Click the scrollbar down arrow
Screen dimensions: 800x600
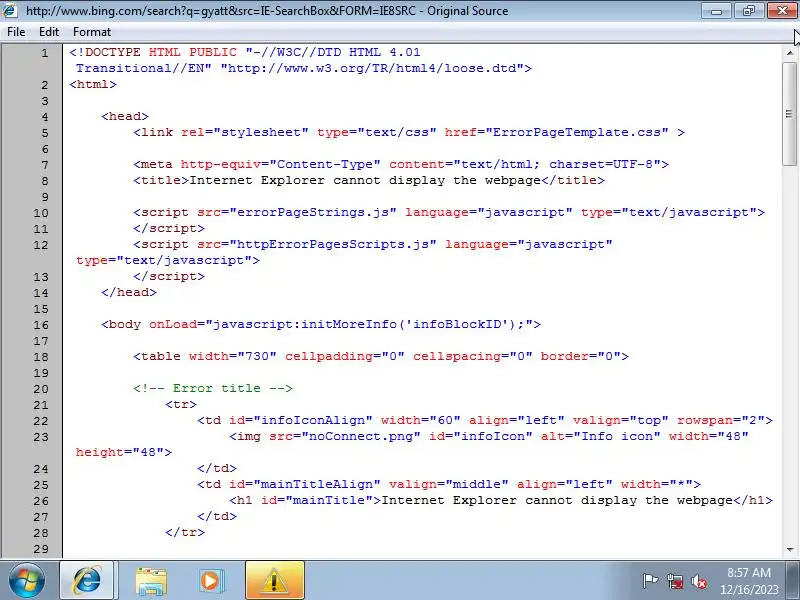(790, 549)
